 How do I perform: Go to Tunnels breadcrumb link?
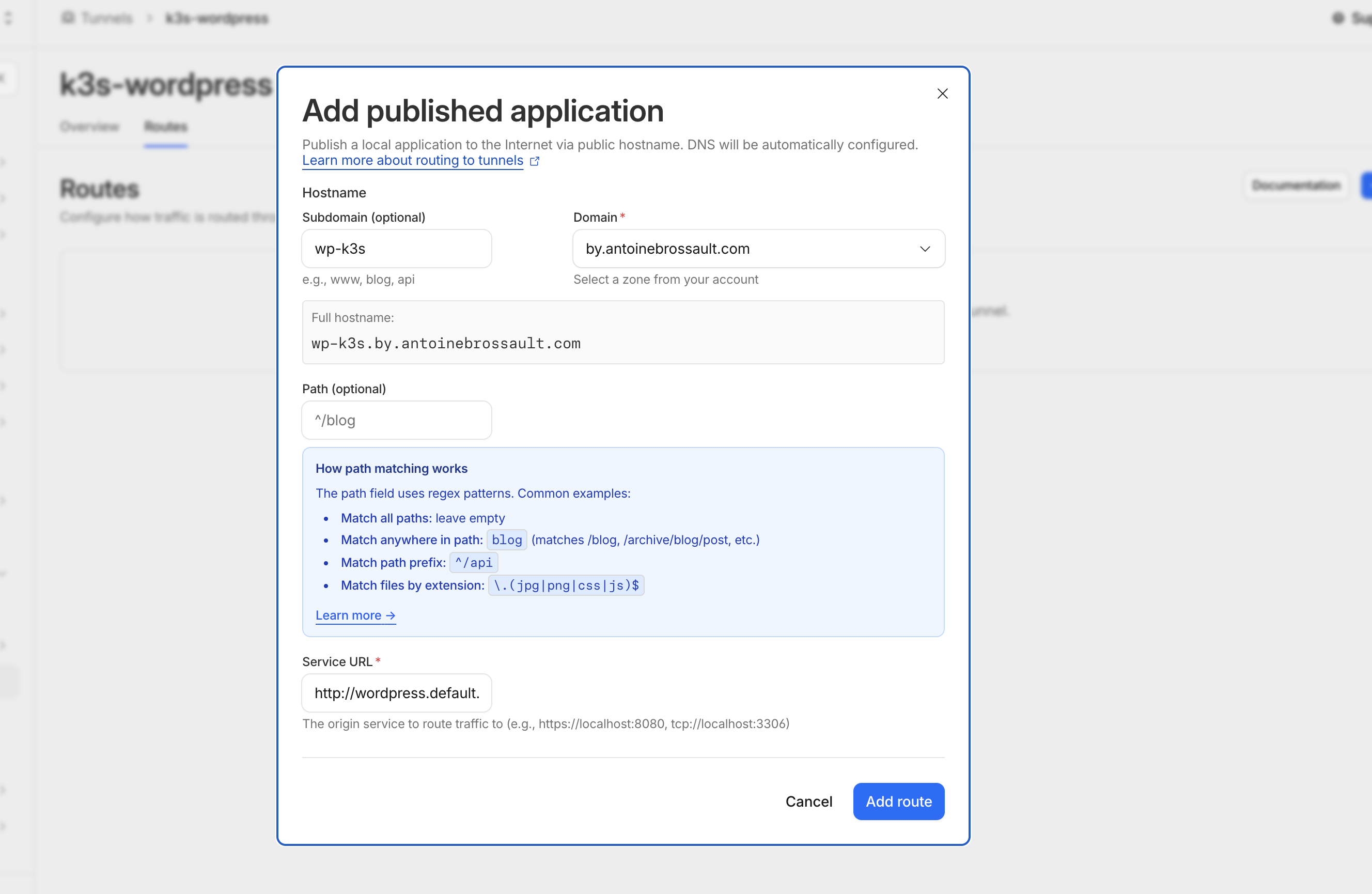[x=106, y=18]
